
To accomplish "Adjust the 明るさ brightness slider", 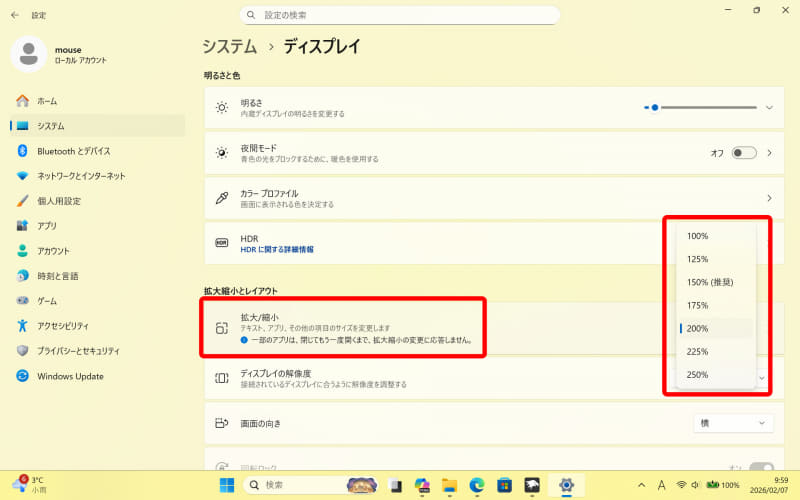I will click(700, 108).
